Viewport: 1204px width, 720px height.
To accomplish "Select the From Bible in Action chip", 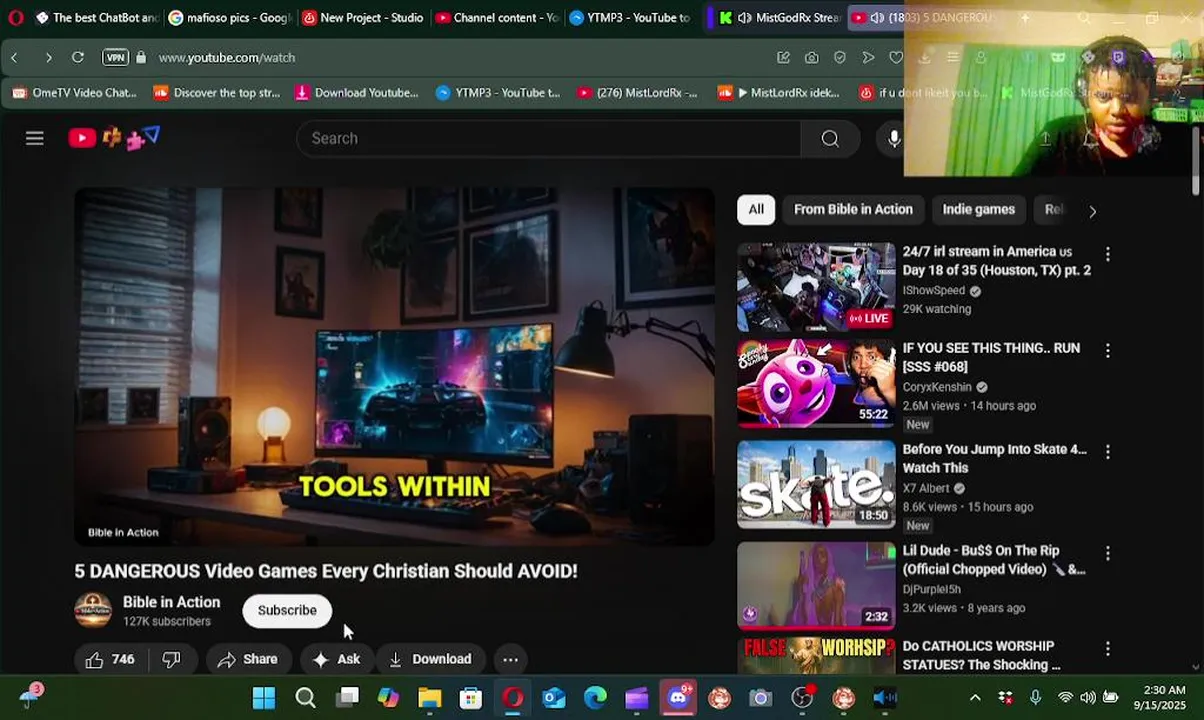I will 853,209.
